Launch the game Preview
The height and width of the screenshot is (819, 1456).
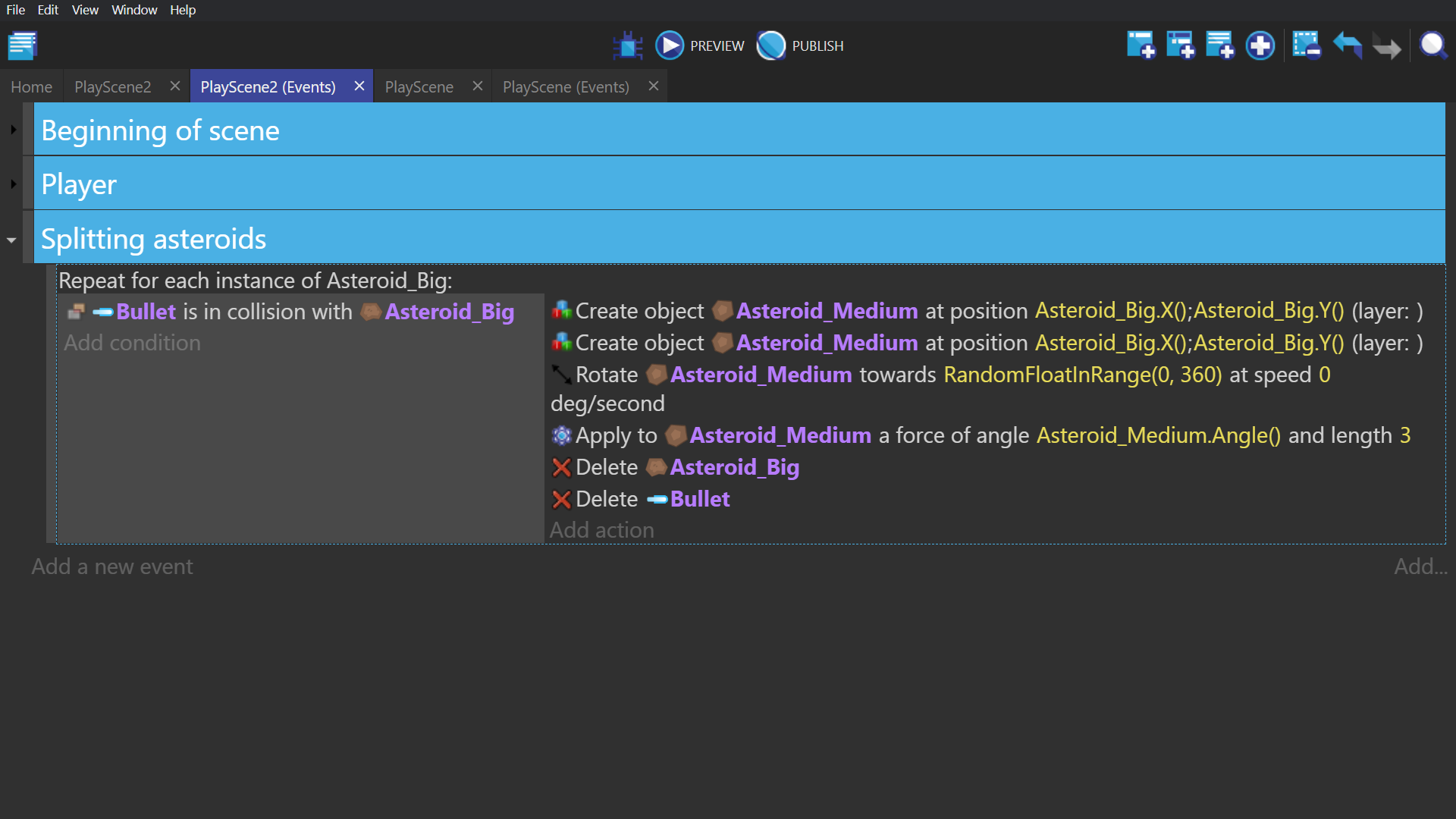[x=670, y=45]
